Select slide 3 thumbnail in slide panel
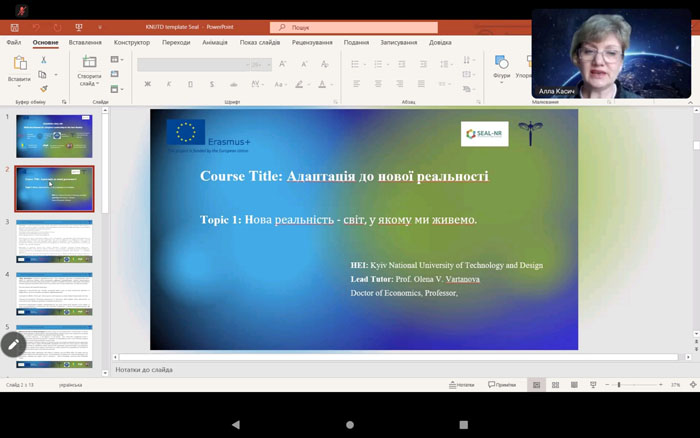 (x=54, y=240)
